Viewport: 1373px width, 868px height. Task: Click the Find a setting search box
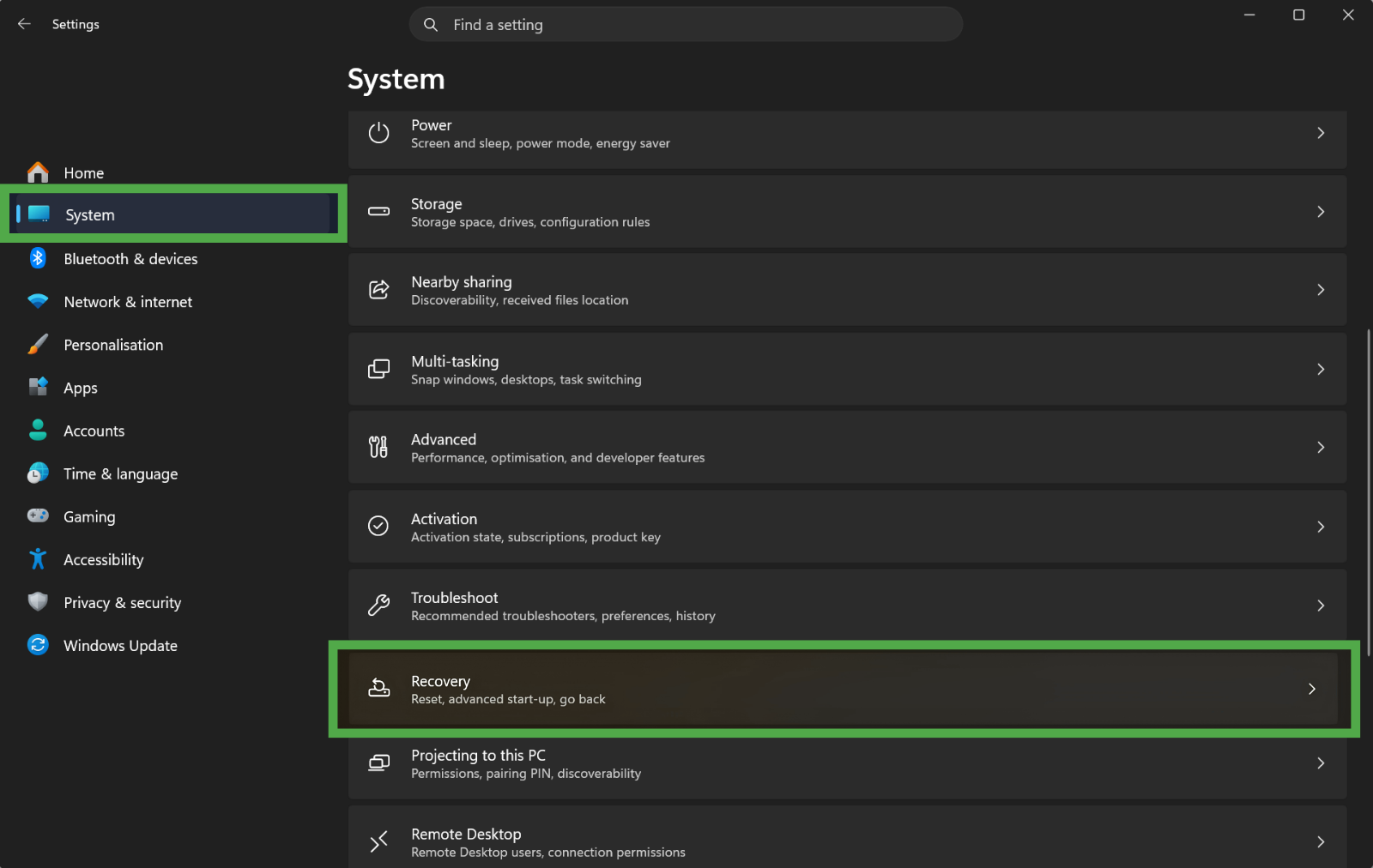coord(686,25)
